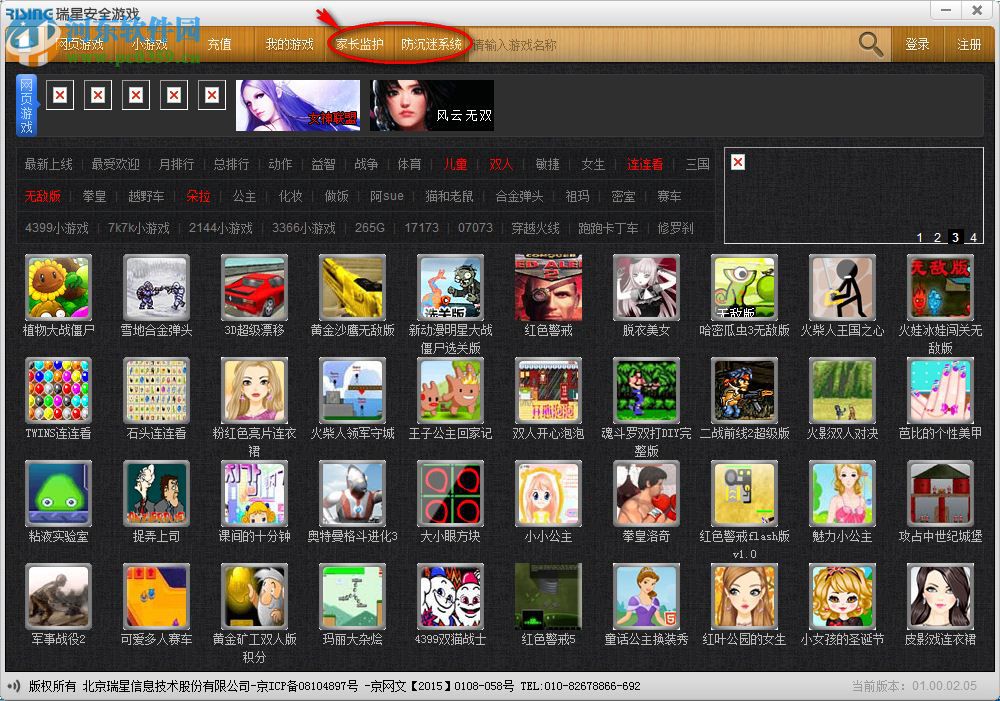Image resolution: width=1000 pixels, height=701 pixels.
Task: Open the 我的游戏 tab
Action: pos(290,44)
